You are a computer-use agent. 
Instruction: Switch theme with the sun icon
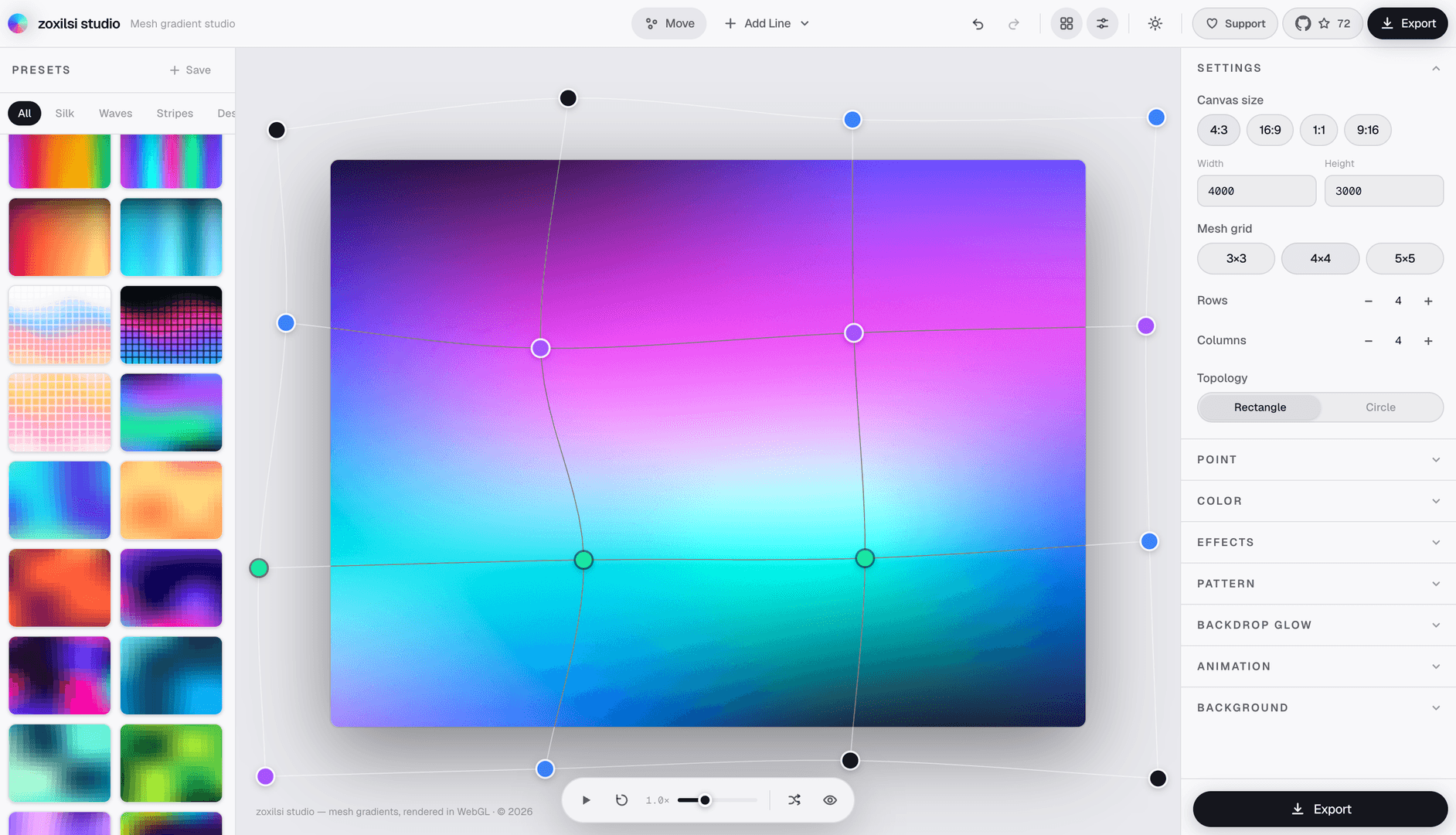[1155, 24]
